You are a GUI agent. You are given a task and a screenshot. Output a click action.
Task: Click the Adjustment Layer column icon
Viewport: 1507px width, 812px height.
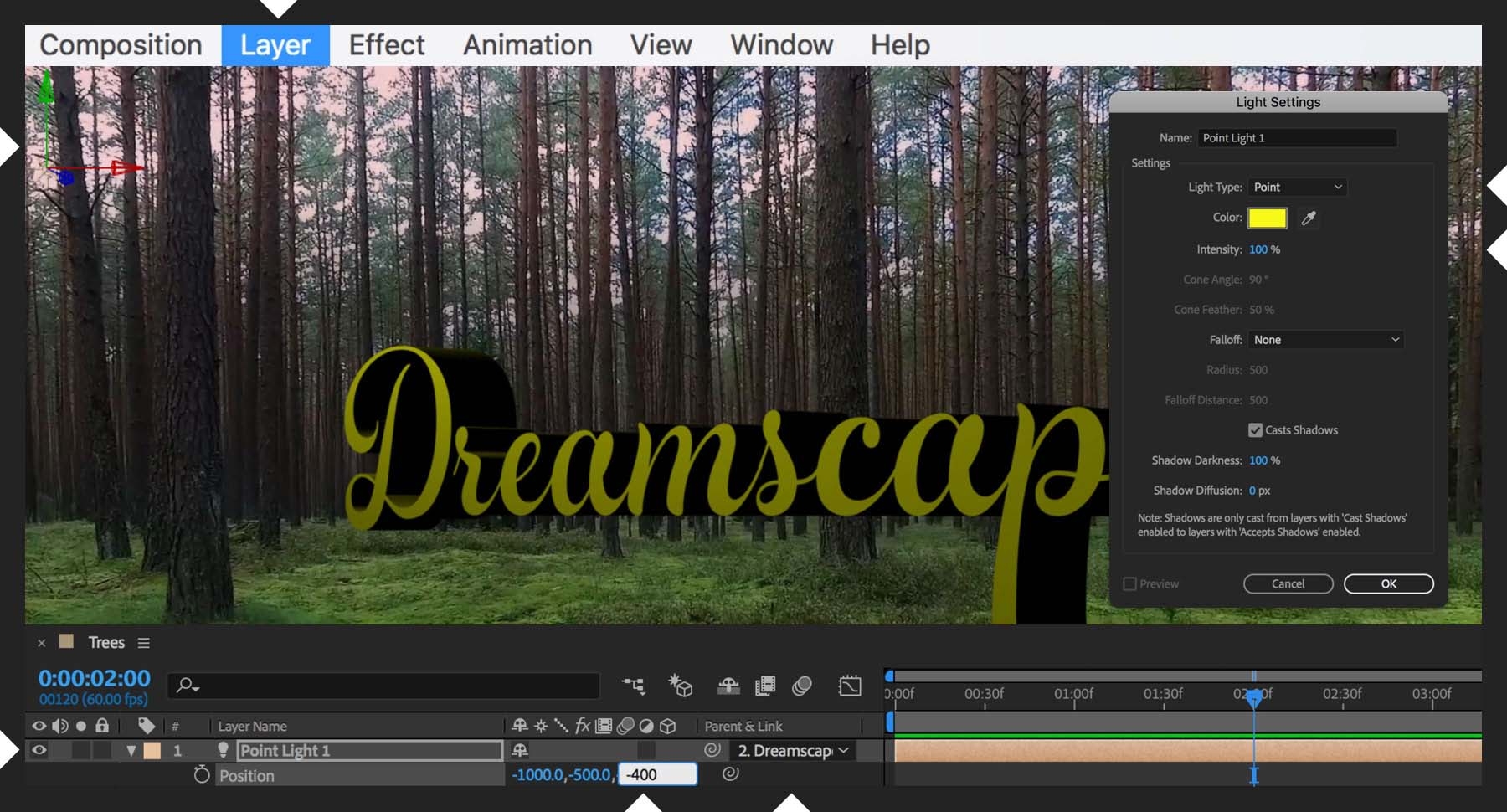[x=646, y=726]
